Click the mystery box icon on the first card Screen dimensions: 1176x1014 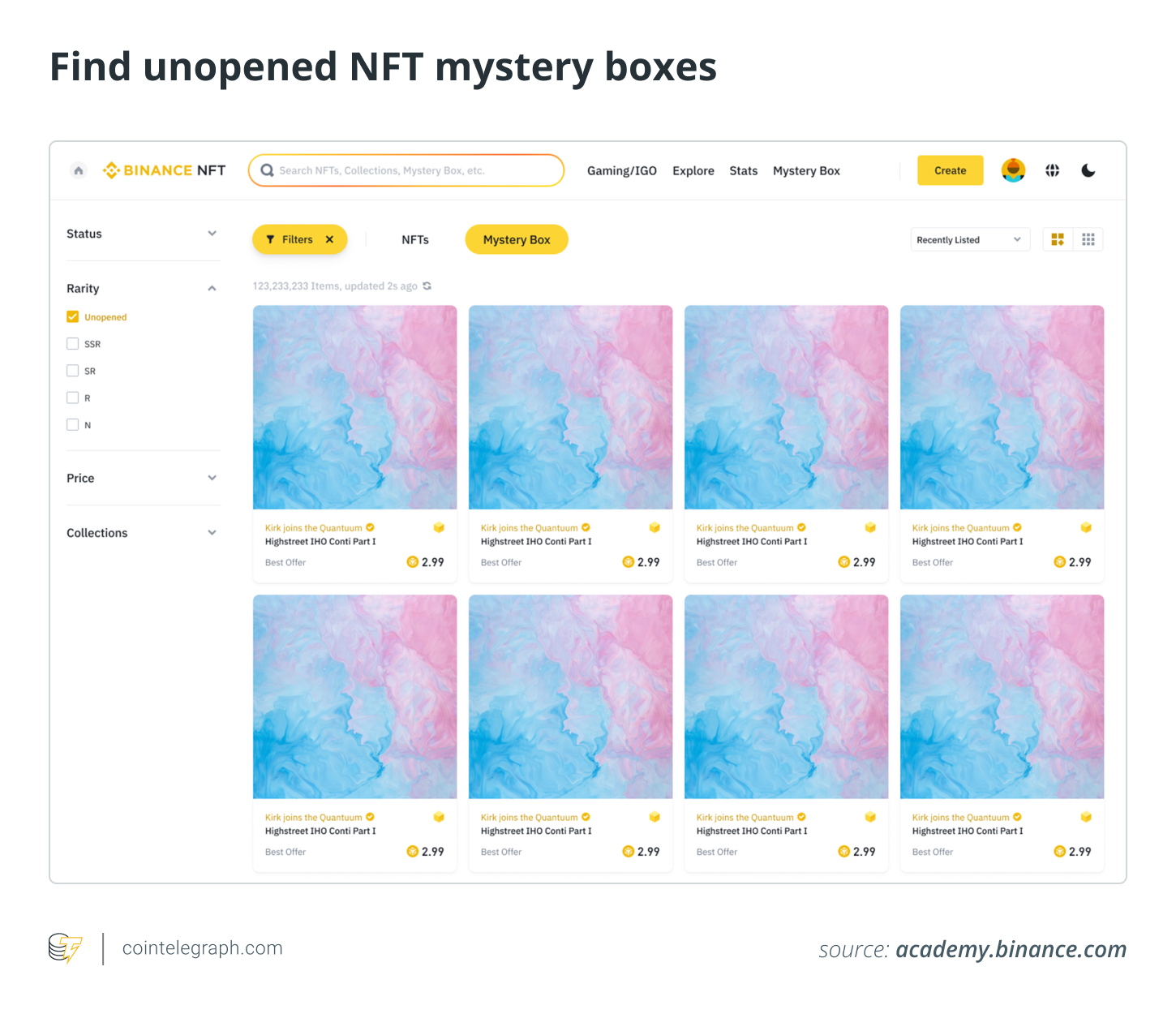click(439, 527)
